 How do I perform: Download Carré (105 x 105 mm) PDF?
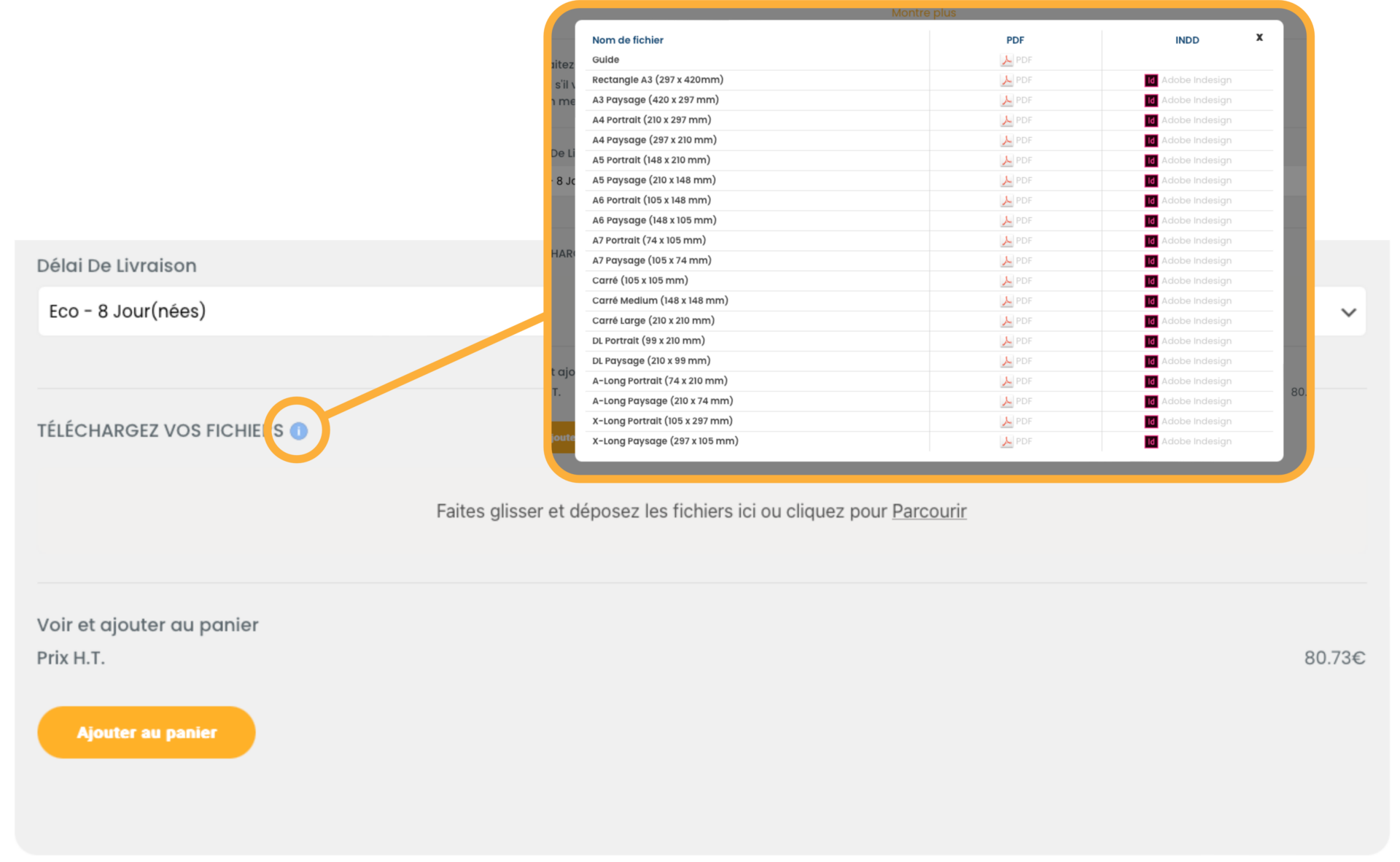[1016, 281]
